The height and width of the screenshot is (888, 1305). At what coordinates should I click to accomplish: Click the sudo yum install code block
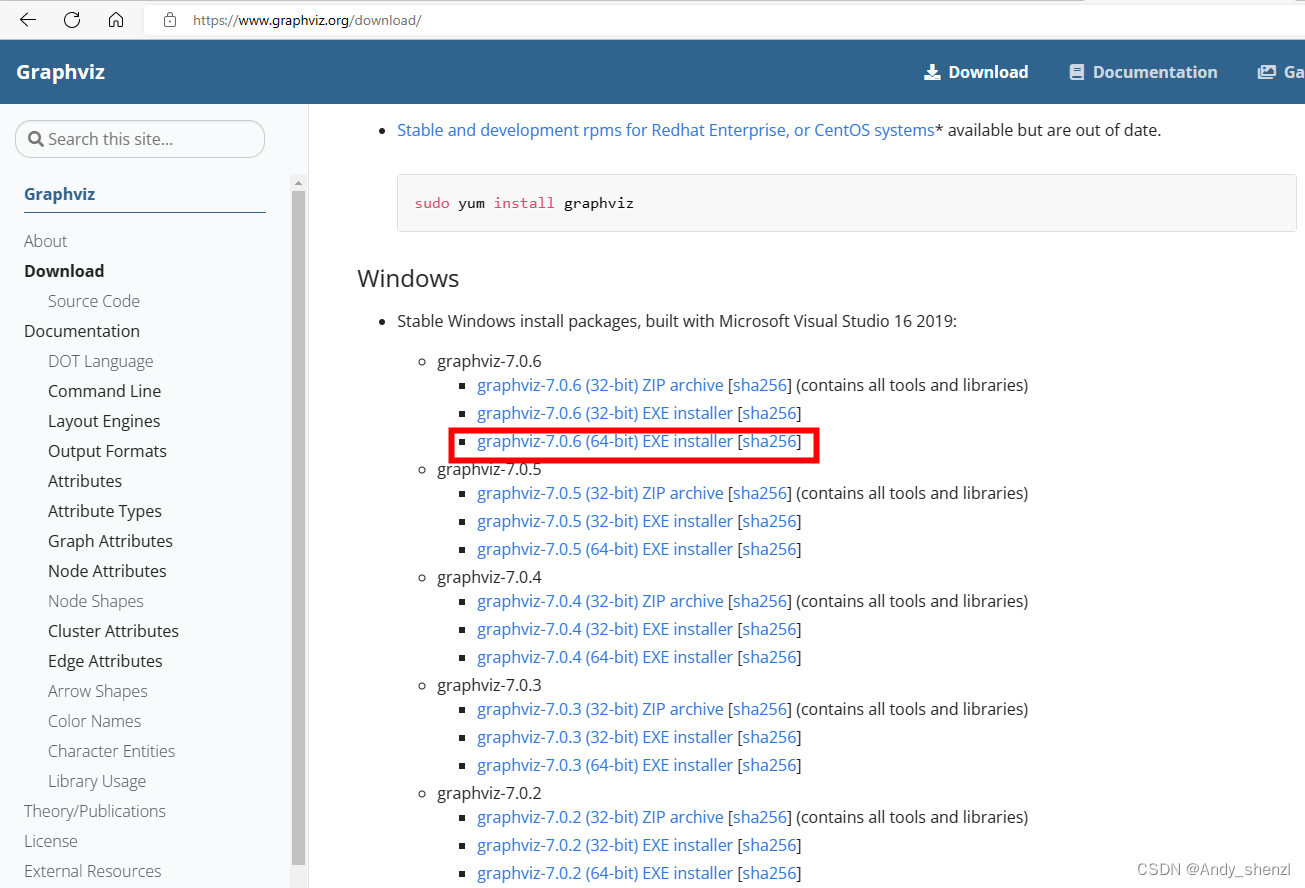tap(846, 203)
